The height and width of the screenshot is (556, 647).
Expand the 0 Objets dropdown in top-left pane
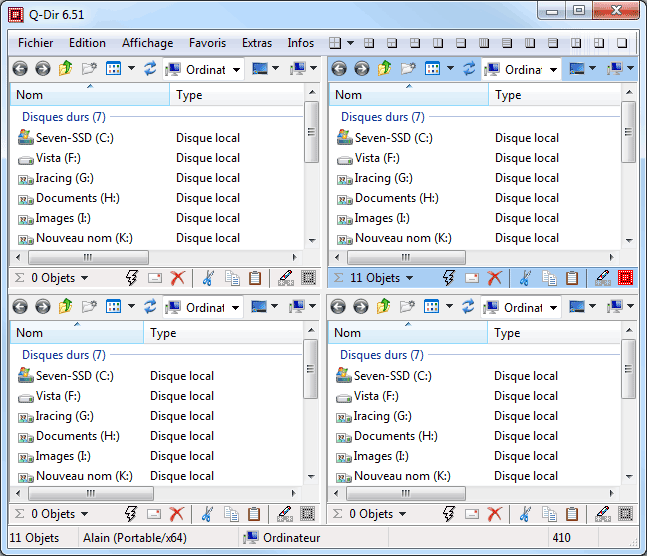pos(85,278)
